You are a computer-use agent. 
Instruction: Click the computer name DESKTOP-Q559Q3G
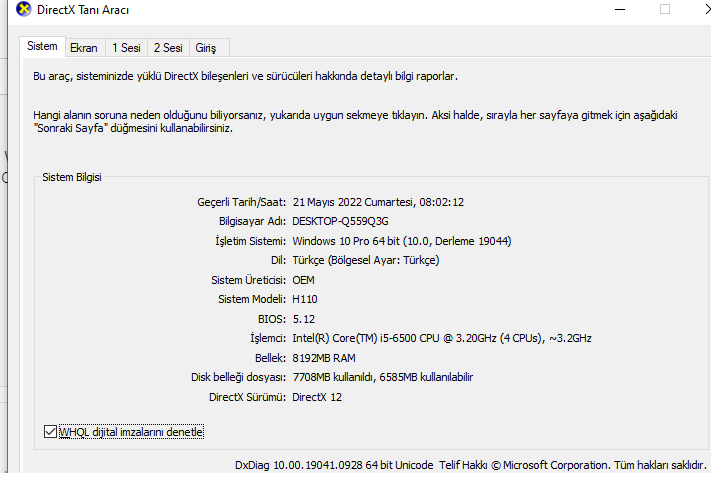click(340, 221)
